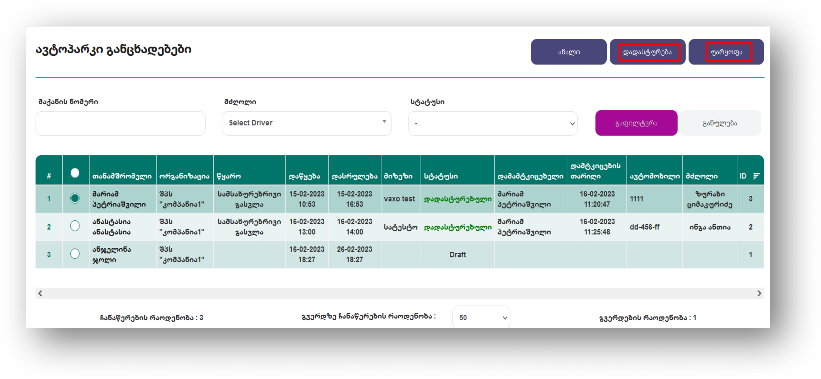The height and width of the screenshot is (379, 821).
Task: Open the სტატუსი status dropdown
Action: coord(493,124)
